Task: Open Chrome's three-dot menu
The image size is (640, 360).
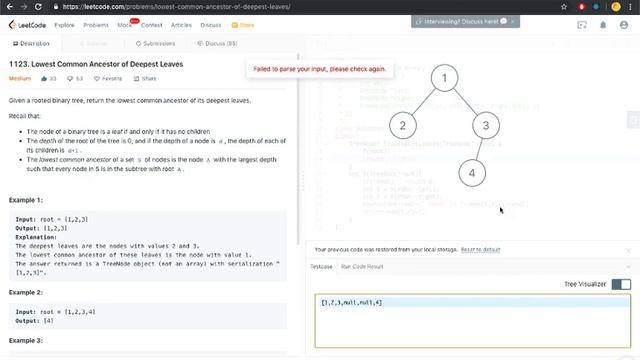Action: [631, 7]
